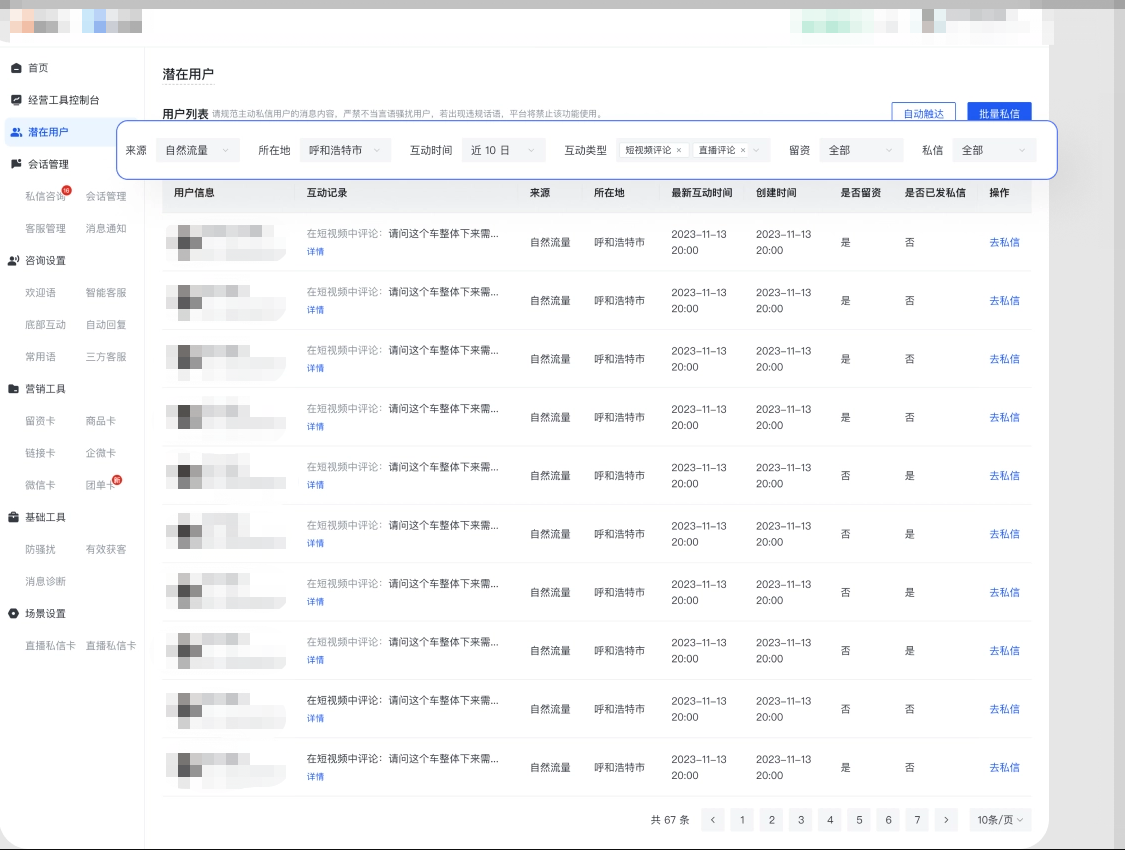Select the 咨询设置 headset icon

pos(13,260)
